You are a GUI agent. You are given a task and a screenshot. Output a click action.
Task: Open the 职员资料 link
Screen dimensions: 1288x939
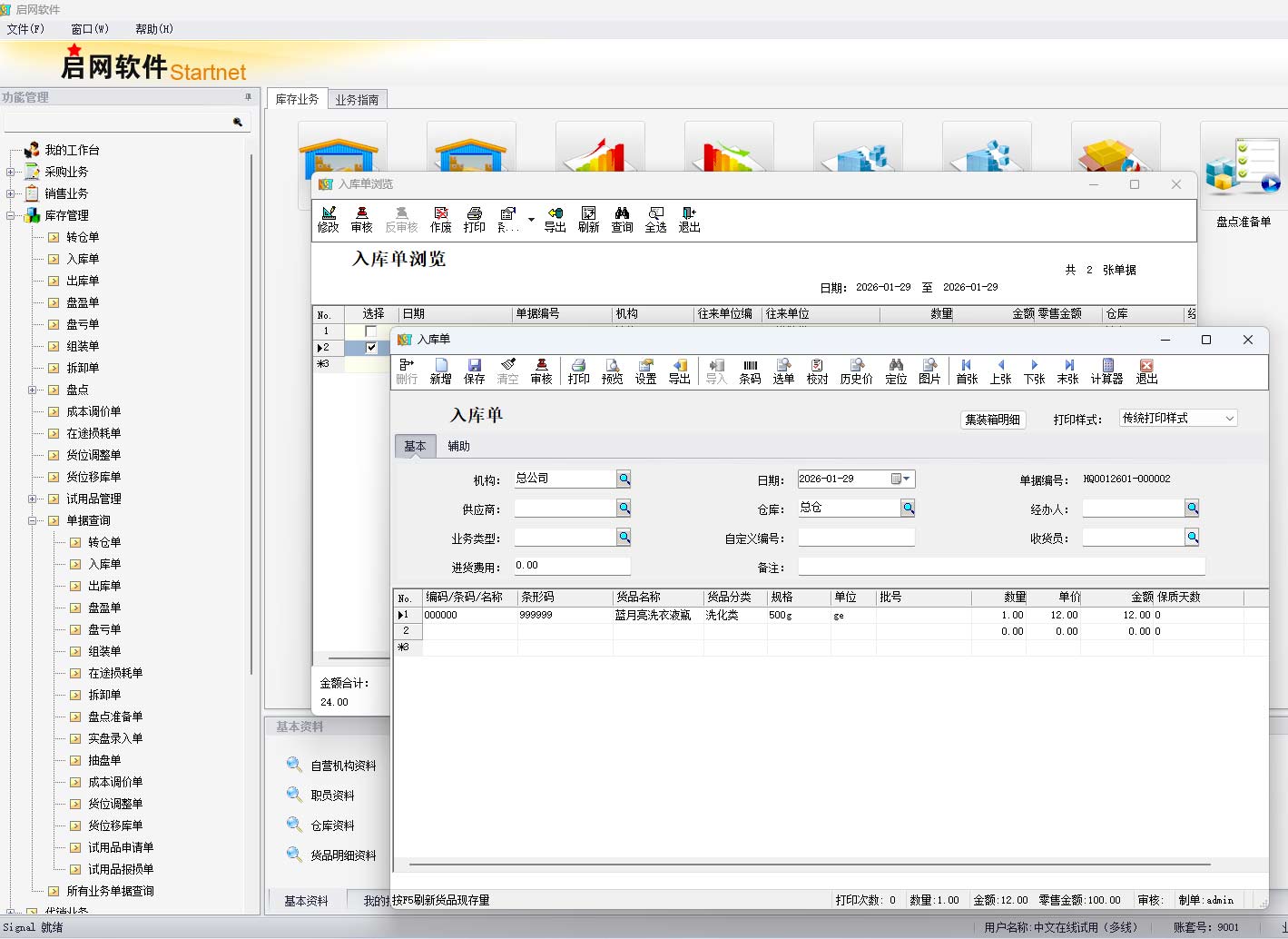[332, 796]
